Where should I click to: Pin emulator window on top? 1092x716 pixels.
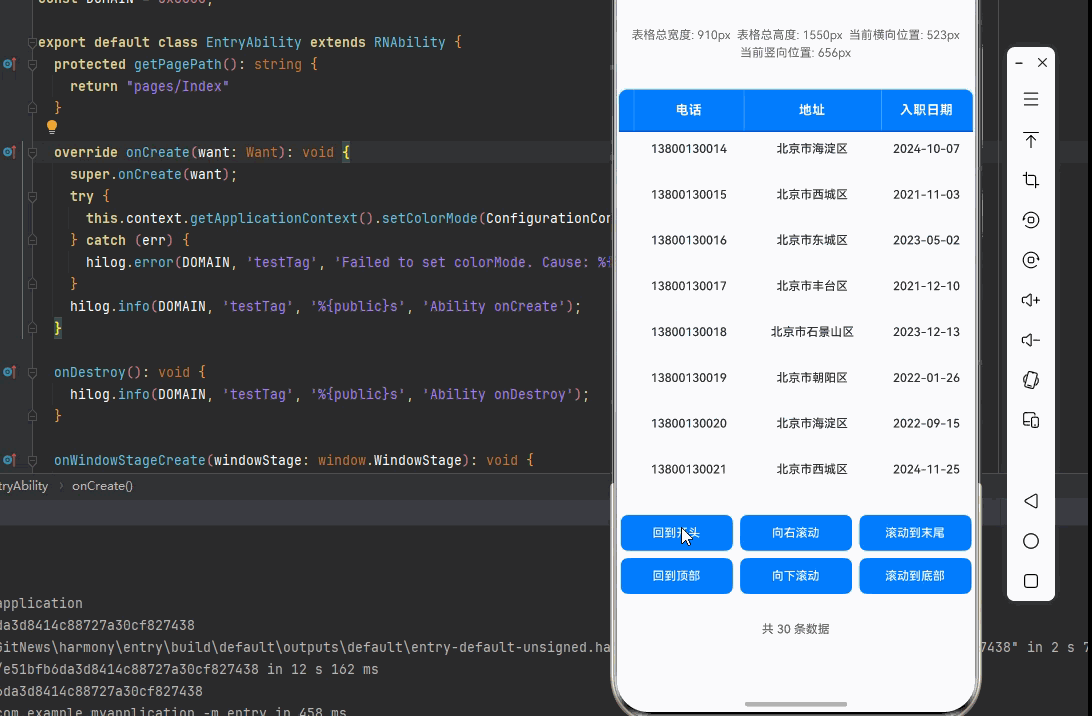(1031, 139)
